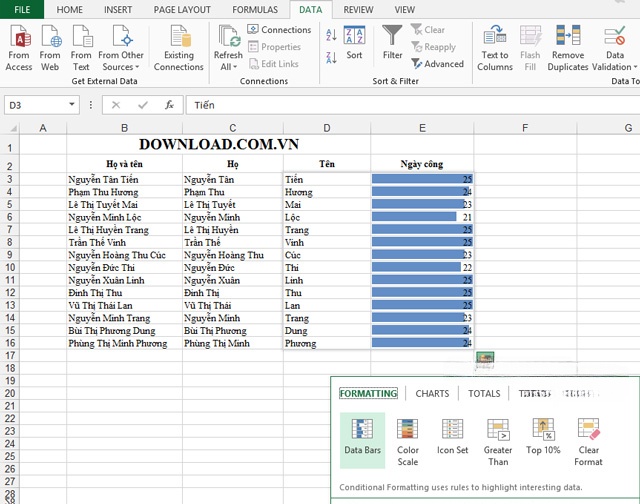Image resolution: width=640 pixels, height=504 pixels.
Task: Open the FILE tab
Action: [22, 9]
